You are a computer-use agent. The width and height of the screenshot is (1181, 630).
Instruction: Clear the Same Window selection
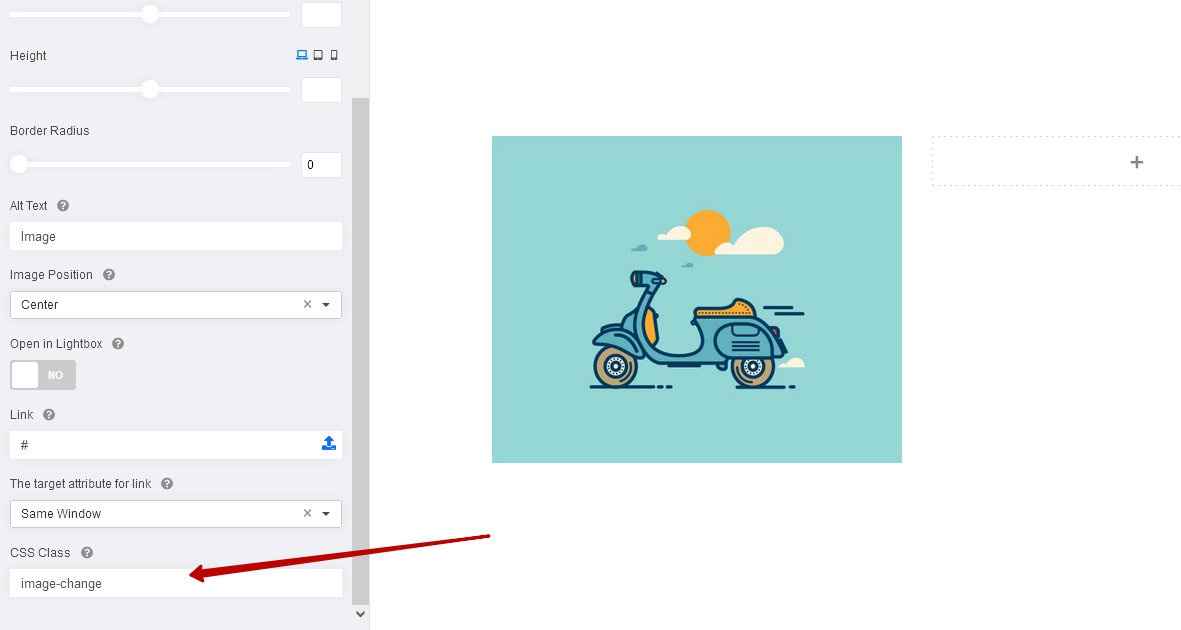tap(307, 514)
